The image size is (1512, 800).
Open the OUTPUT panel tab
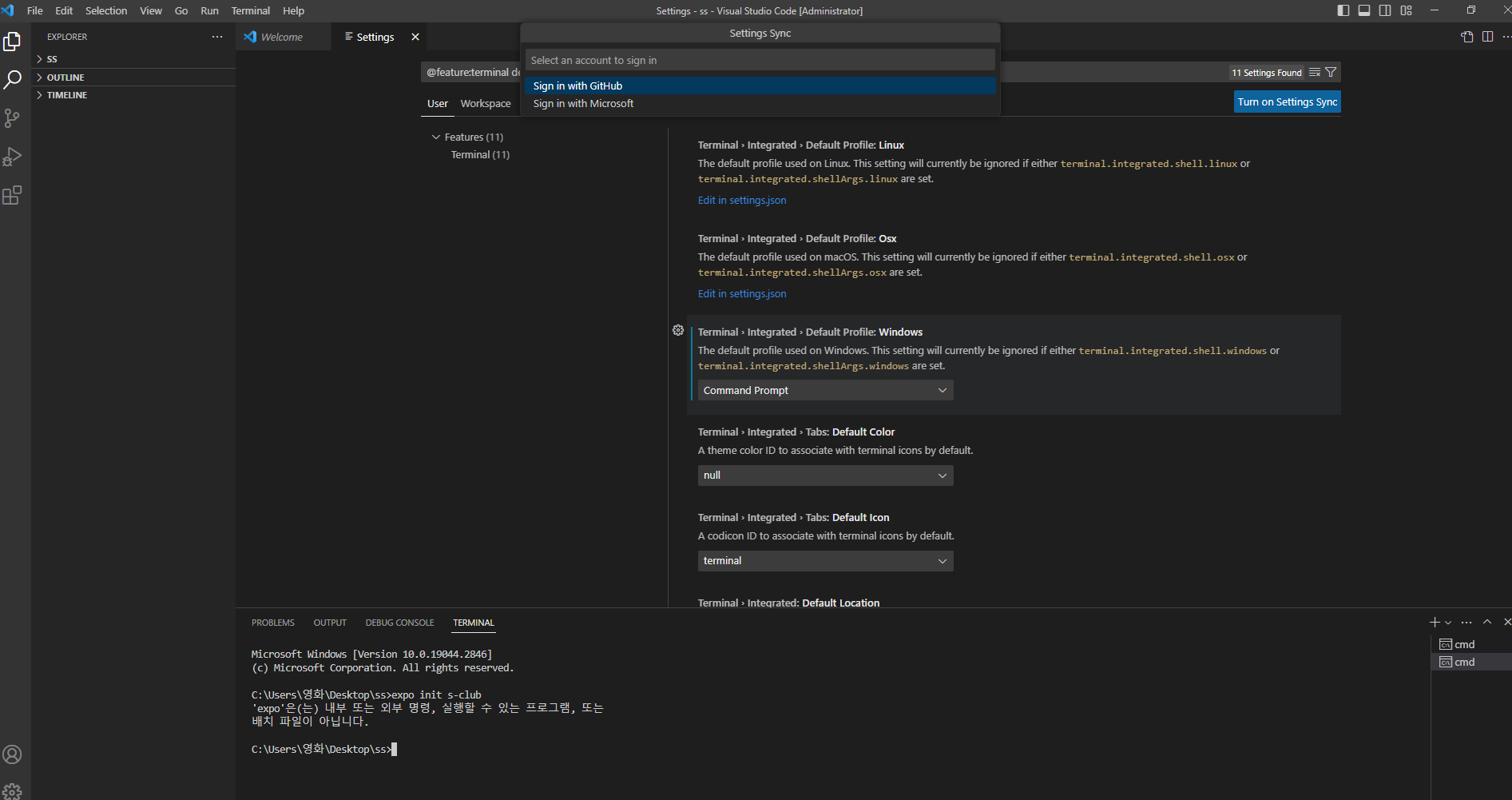pyautogui.click(x=330, y=623)
